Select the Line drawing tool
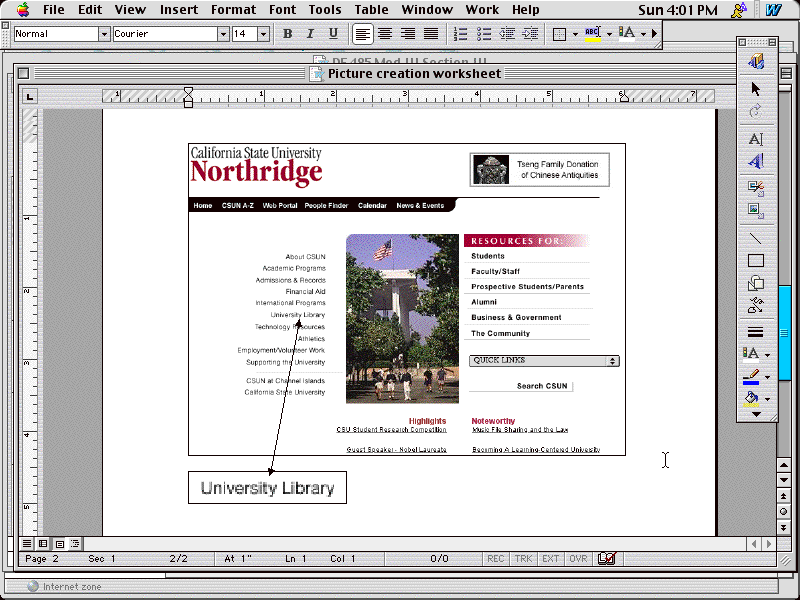The width and height of the screenshot is (800, 600). pos(756,238)
